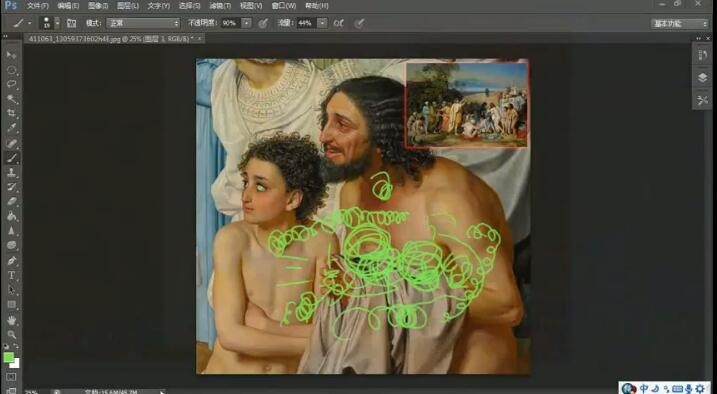The image size is (717, 394).
Task: Open the Filter menu (滤镜)
Action: pyautogui.click(x=220, y=6)
